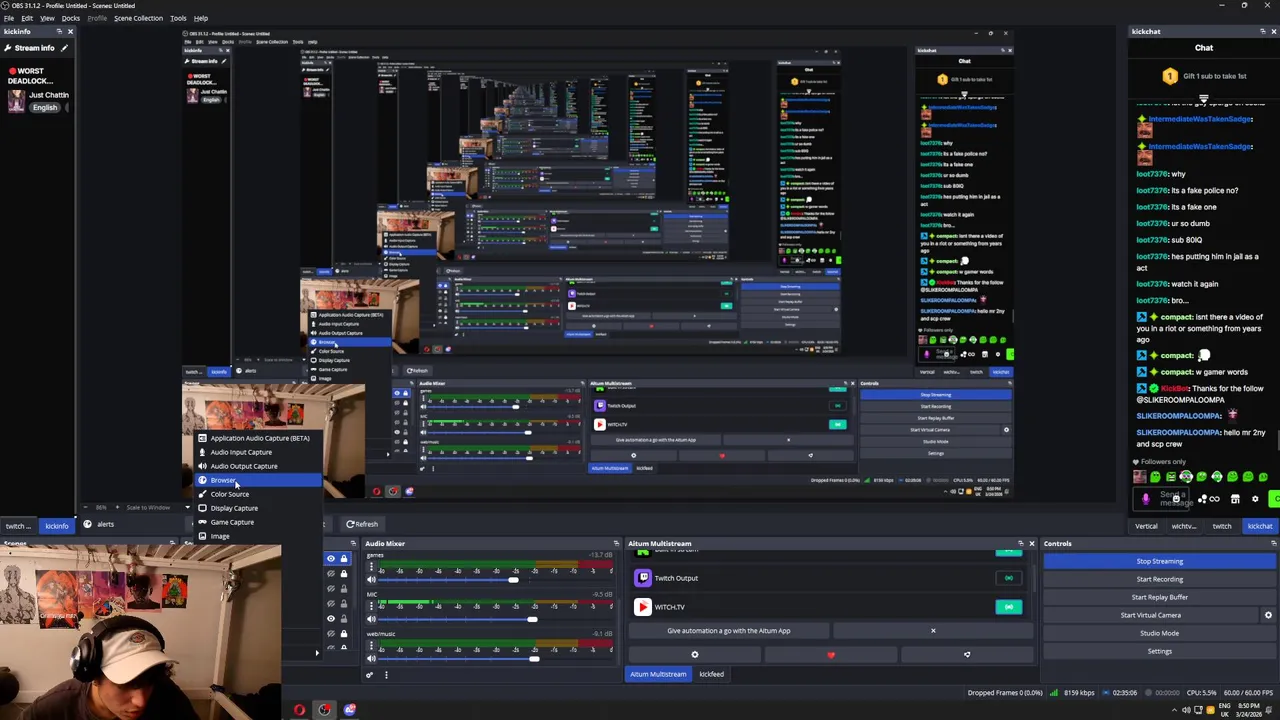
Task: Open the Scene Collection menu
Action: [138, 18]
